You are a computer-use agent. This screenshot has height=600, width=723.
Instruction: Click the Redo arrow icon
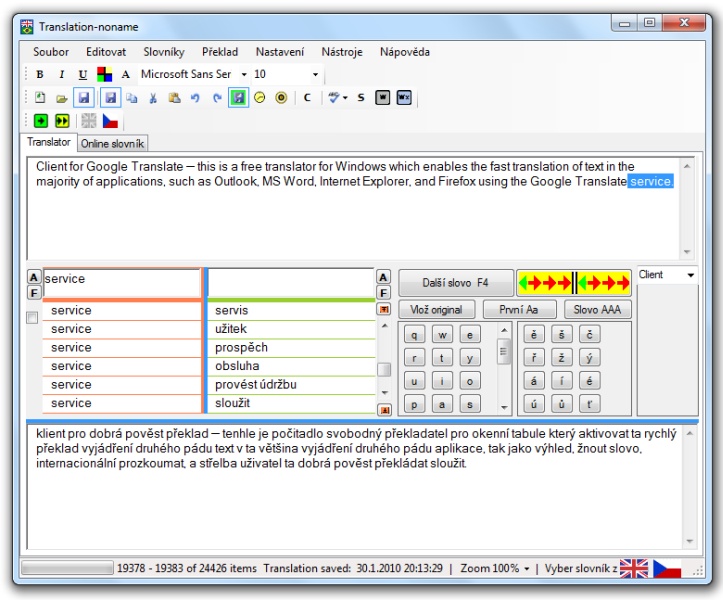coord(217,98)
